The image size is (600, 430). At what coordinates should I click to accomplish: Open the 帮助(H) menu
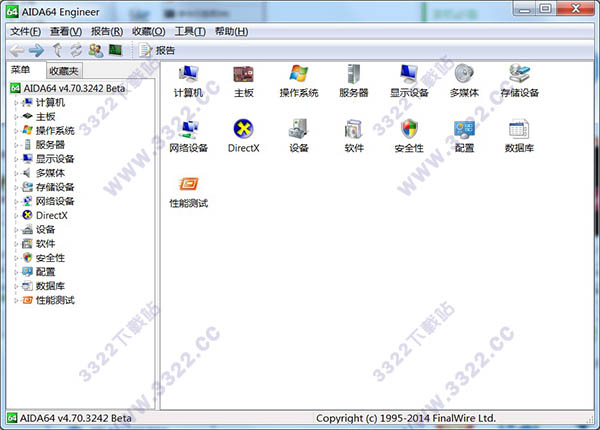pyautogui.click(x=231, y=31)
